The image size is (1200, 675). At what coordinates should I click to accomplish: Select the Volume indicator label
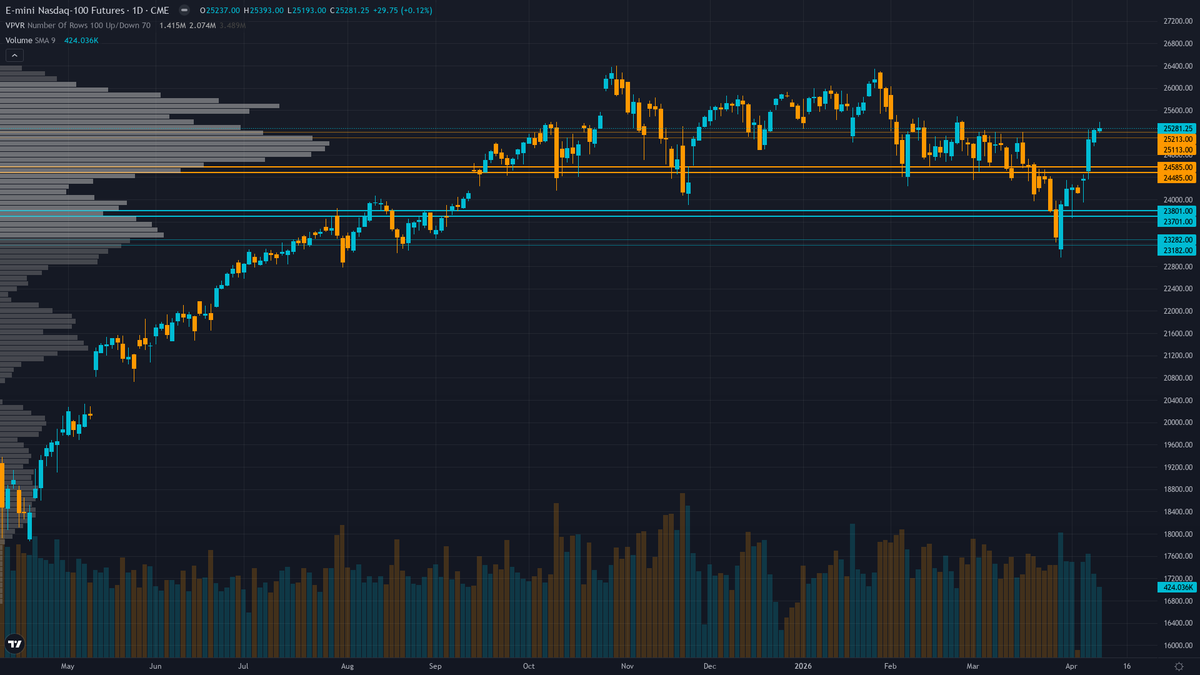click(18, 40)
